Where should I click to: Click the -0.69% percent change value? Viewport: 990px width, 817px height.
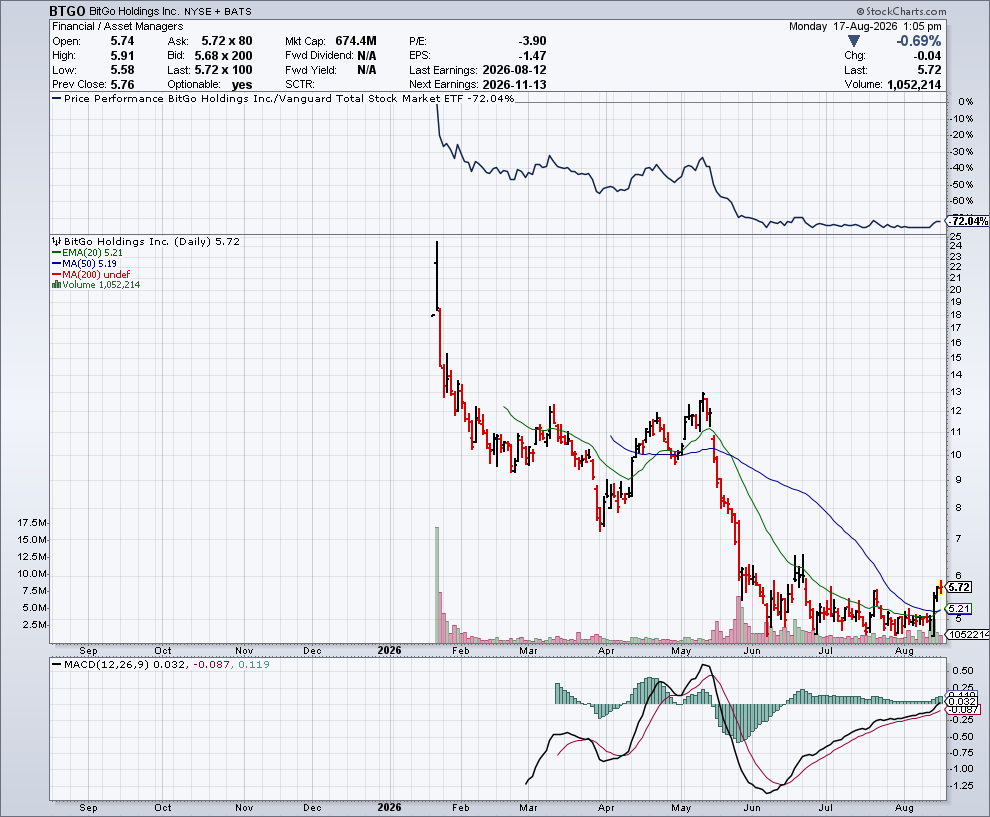coord(919,41)
